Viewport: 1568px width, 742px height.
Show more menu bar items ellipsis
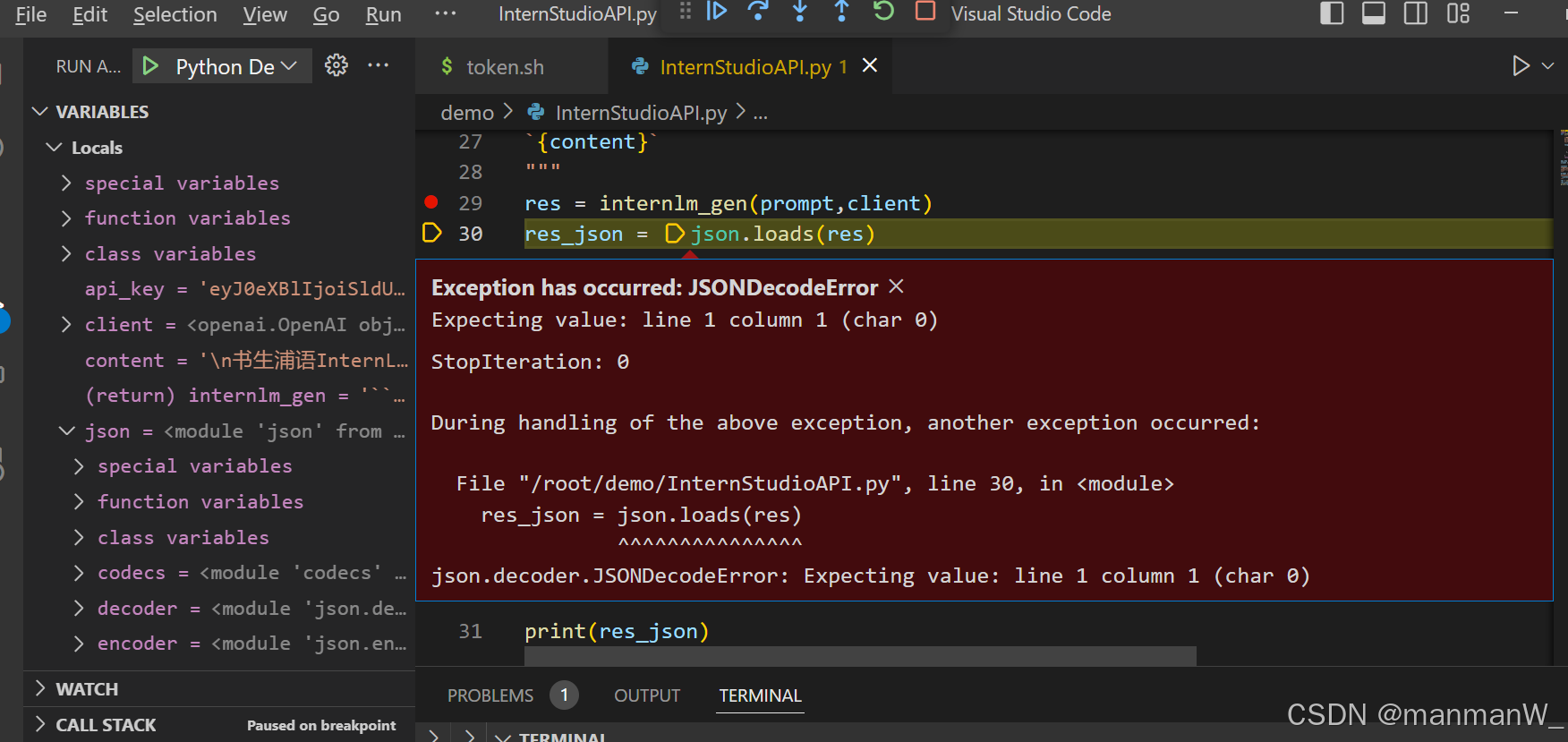click(x=445, y=13)
